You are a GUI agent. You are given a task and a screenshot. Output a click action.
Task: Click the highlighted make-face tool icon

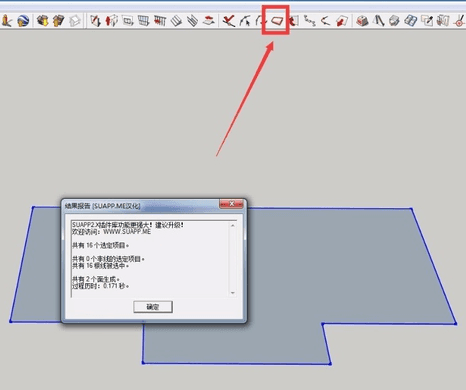(x=276, y=21)
